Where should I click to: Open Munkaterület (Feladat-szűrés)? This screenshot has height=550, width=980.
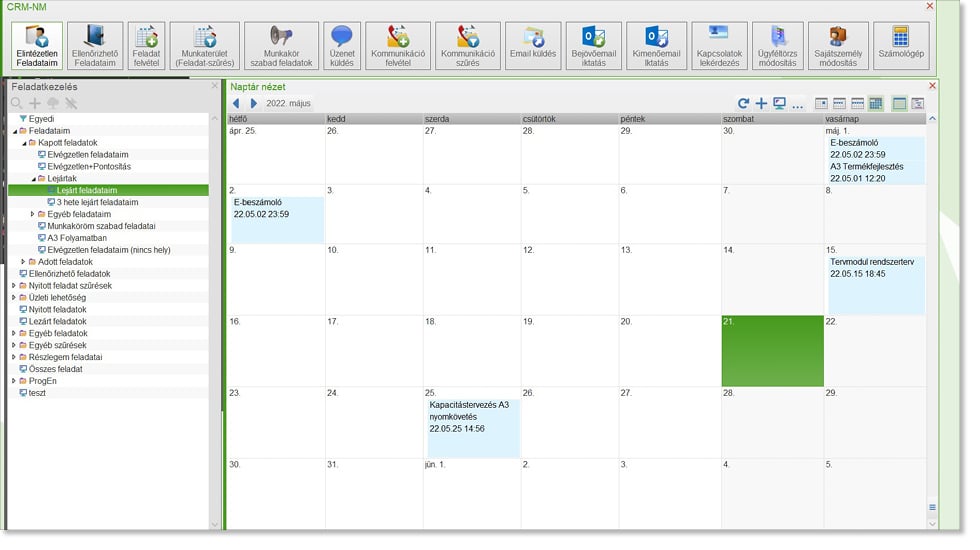204,46
